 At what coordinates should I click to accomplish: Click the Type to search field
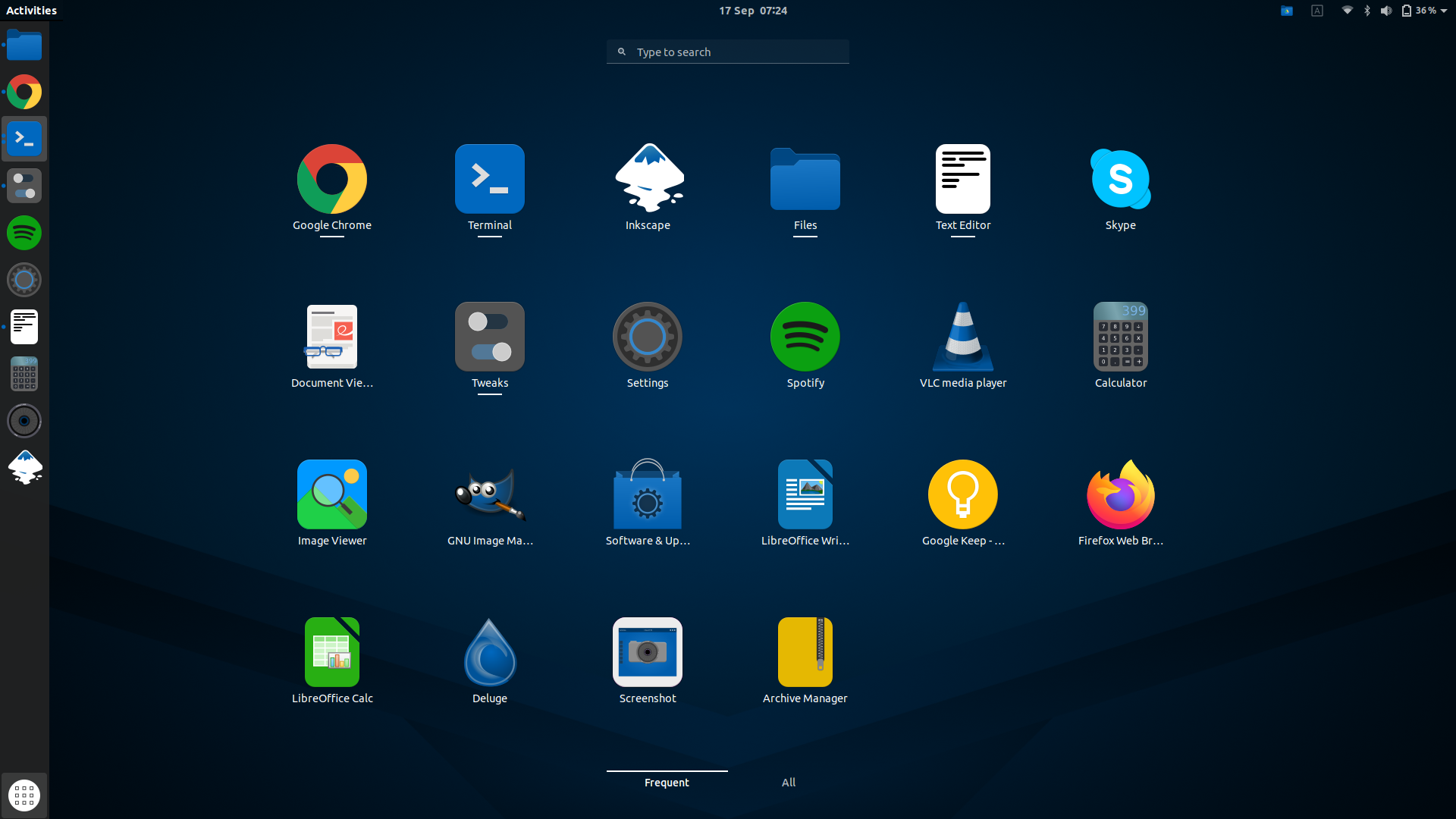coord(728,52)
